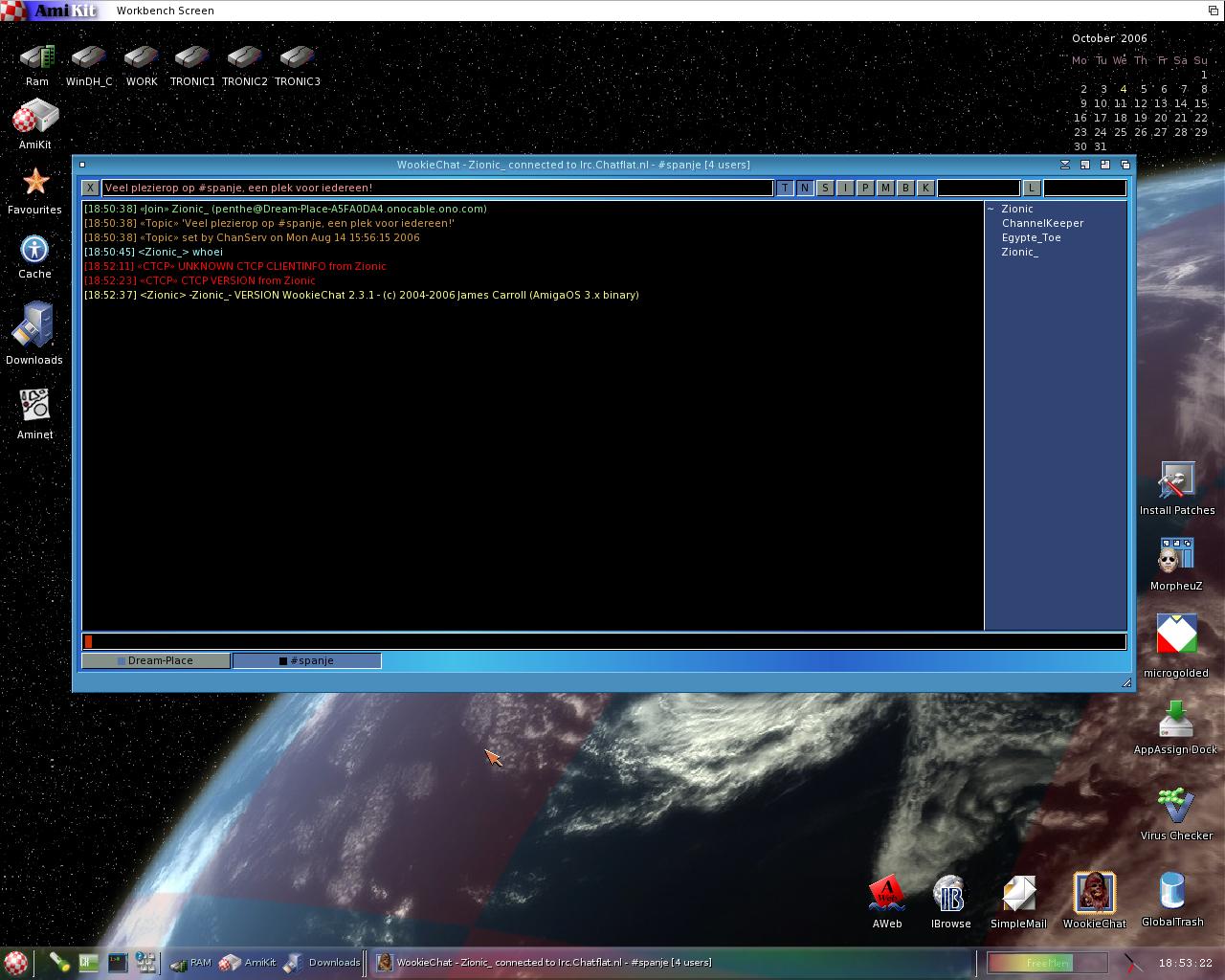Open the AppAssign Dock icon
The image size is (1225, 980).
1176,727
